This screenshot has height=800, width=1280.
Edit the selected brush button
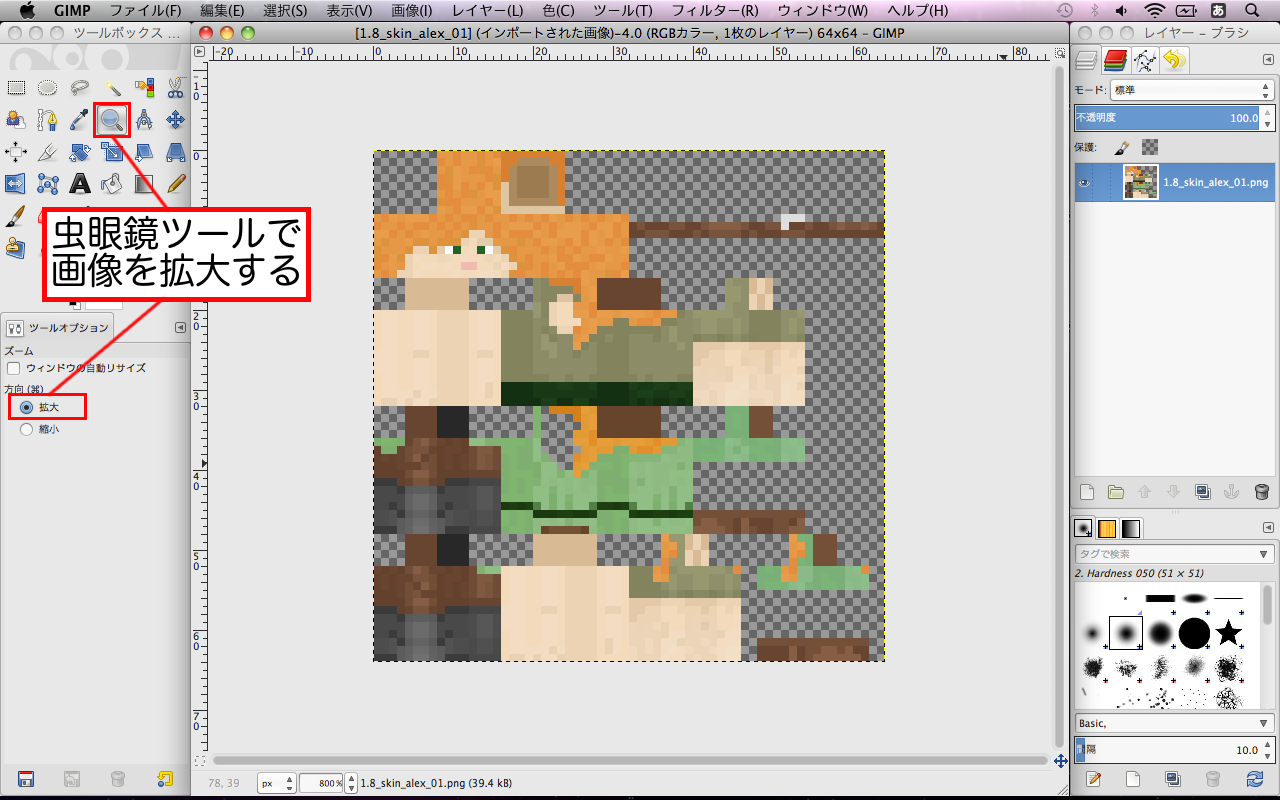pos(1093,778)
